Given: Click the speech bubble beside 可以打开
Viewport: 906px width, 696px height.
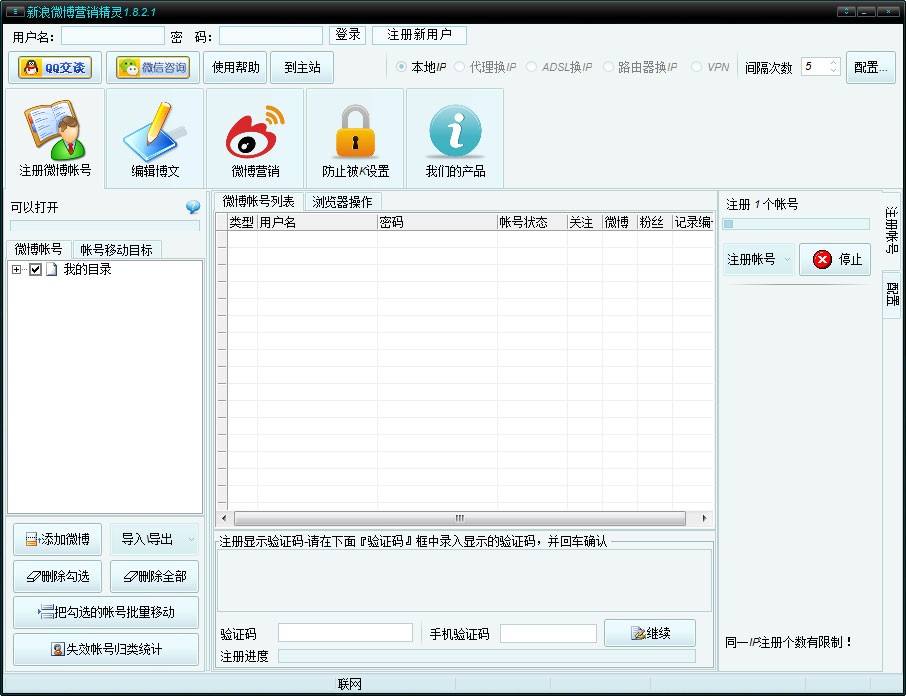Looking at the screenshot, I should [x=193, y=207].
